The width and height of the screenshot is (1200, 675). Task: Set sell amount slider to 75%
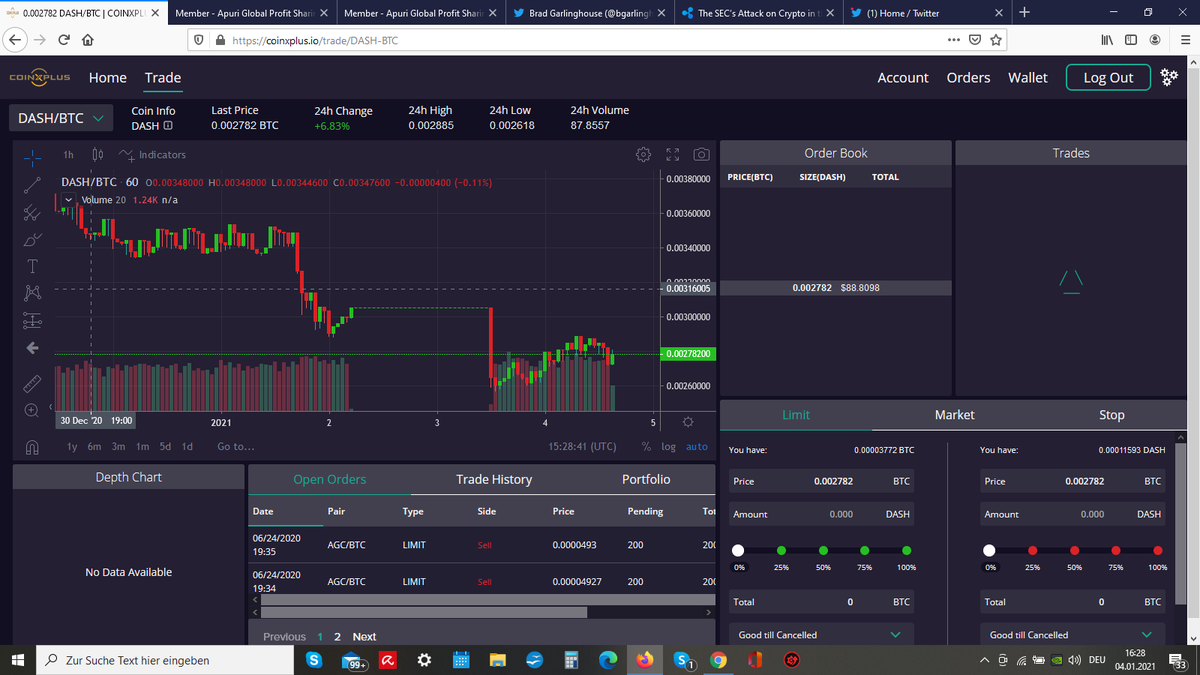[1116, 550]
